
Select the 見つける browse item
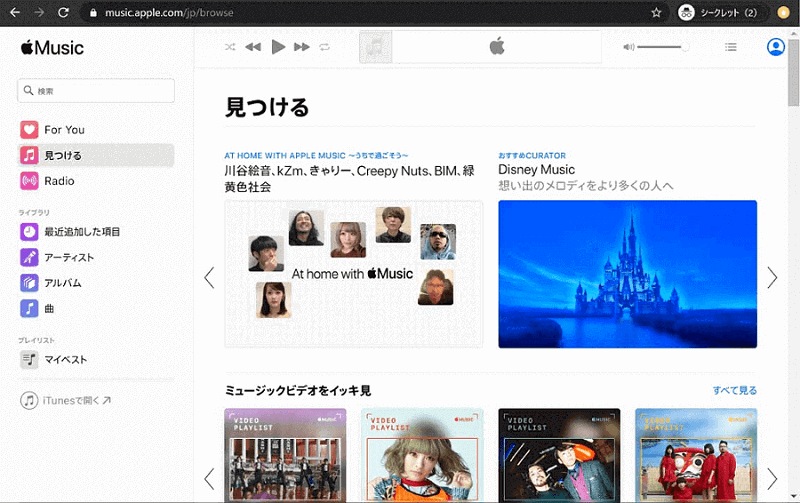(97, 155)
